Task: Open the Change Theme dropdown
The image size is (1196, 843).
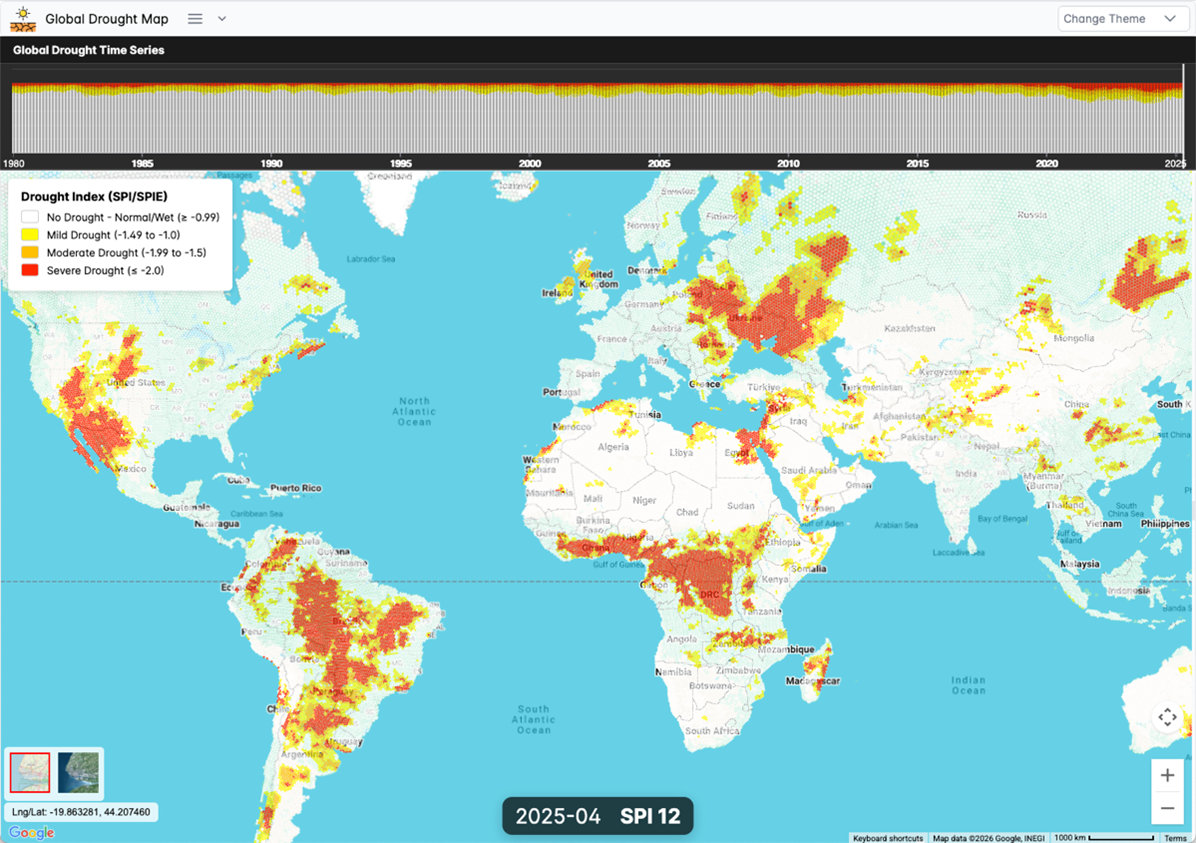Action: click(1119, 19)
